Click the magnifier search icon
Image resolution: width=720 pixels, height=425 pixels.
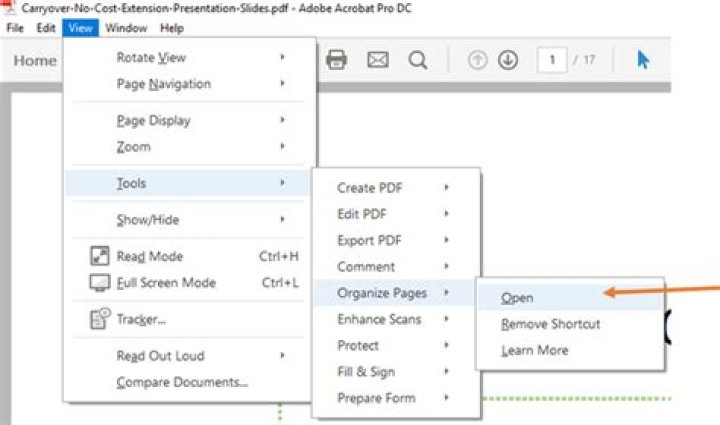click(x=418, y=60)
